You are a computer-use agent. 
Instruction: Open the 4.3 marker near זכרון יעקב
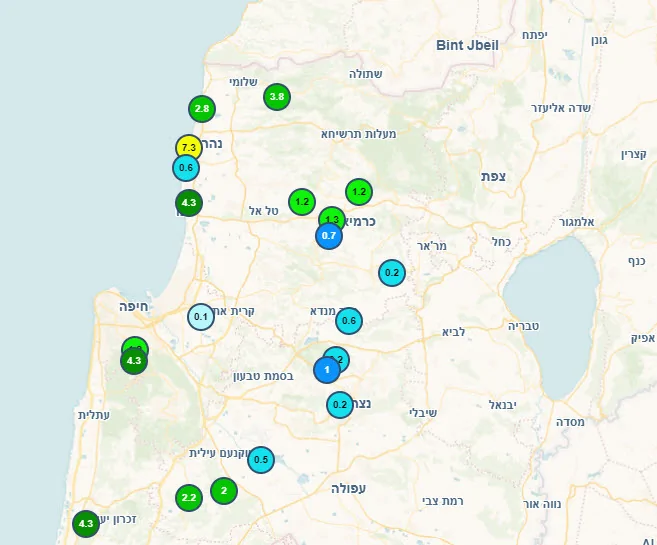tap(86, 523)
